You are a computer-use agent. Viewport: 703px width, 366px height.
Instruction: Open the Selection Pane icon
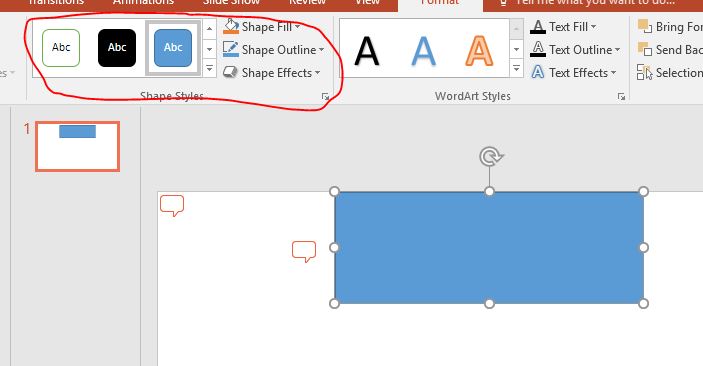click(645, 72)
